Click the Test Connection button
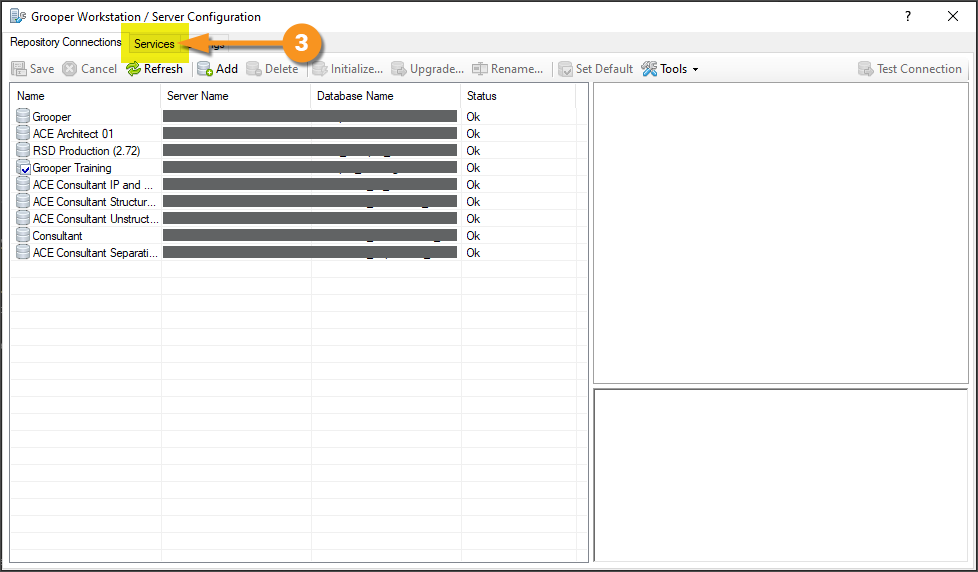The image size is (978, 572). (x=909, y=69)
